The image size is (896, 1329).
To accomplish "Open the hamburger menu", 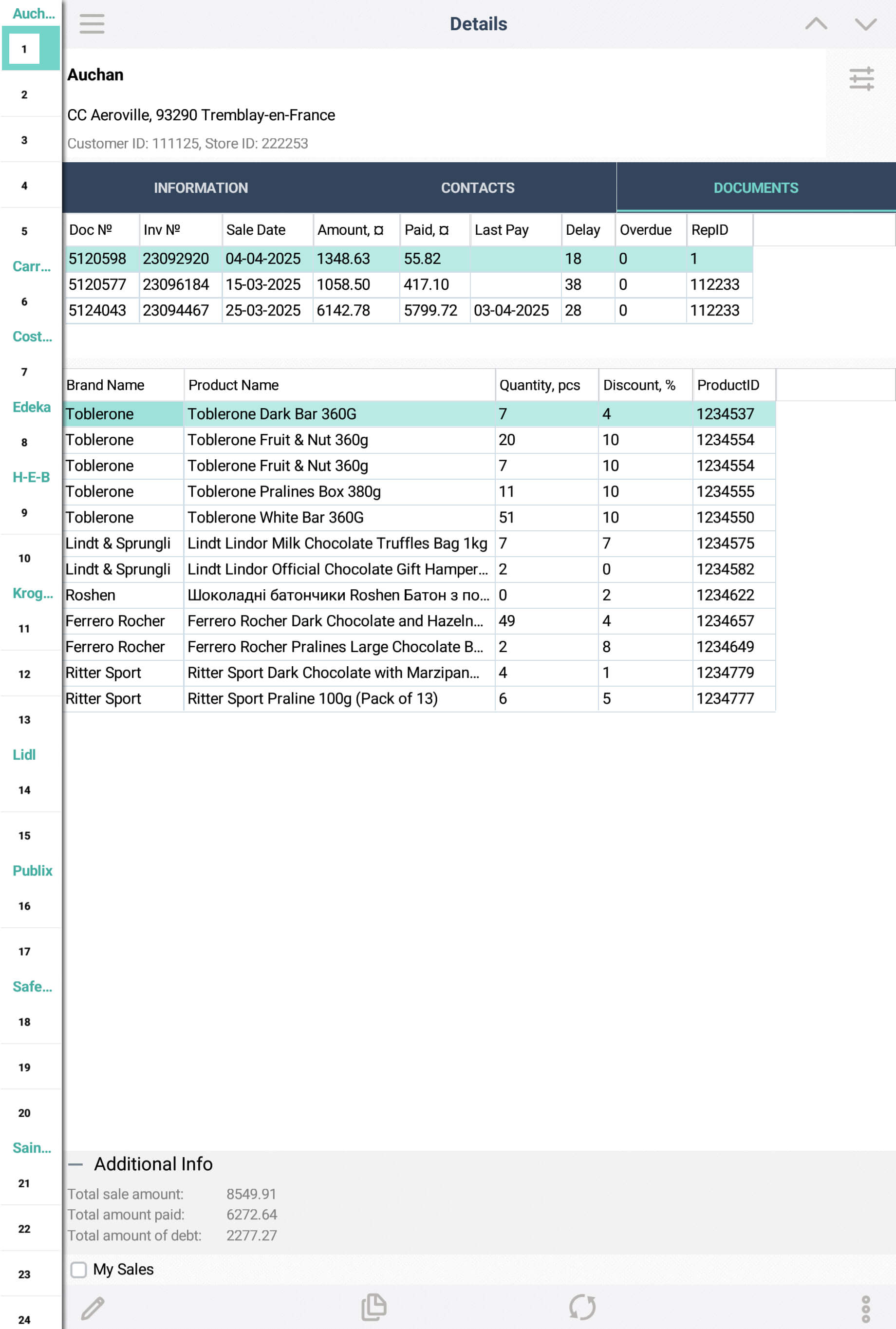I will click(92, 24).
